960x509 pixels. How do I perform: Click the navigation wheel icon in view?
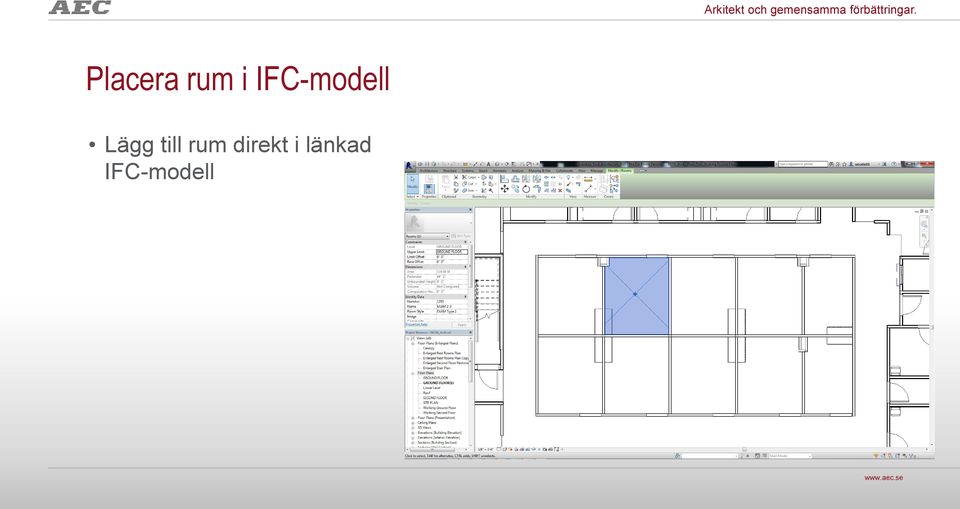coord(924,222)
